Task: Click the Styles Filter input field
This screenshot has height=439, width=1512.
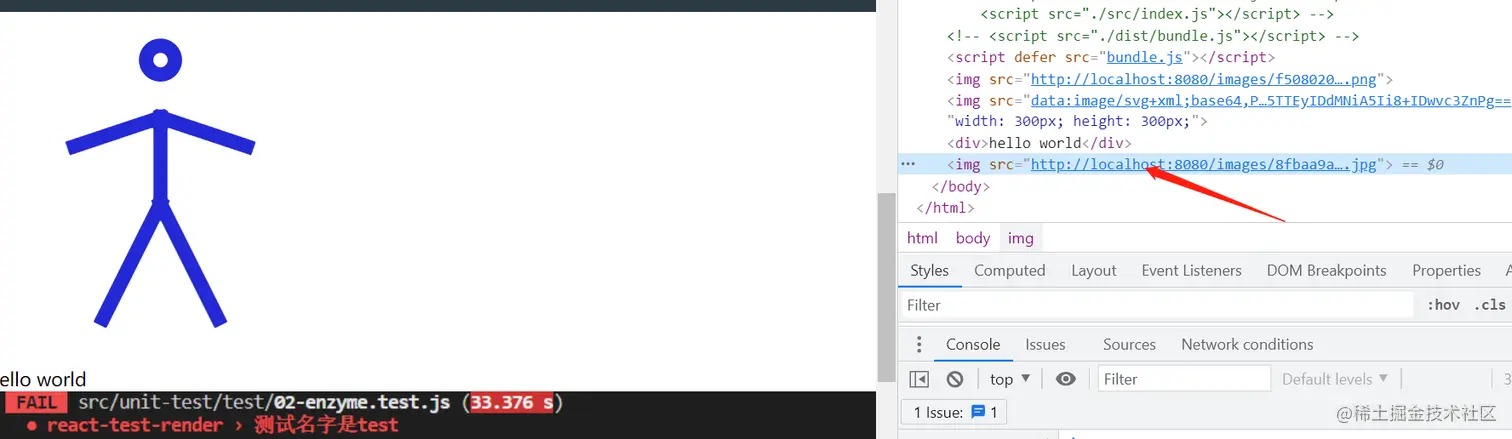Action: point(1158,305)
